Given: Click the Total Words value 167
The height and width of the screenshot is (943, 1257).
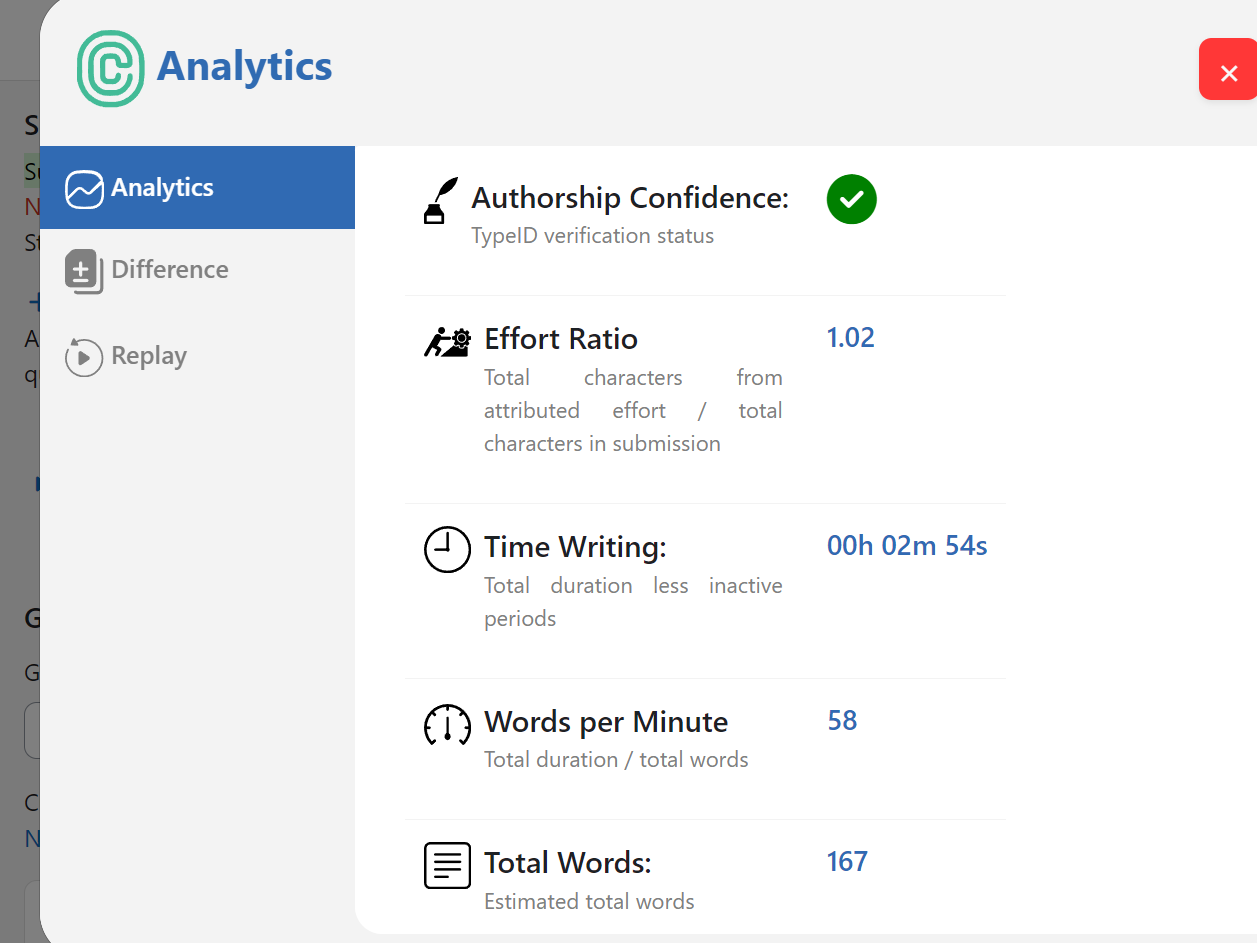Looking at the screenshot, I should point(847,861).
